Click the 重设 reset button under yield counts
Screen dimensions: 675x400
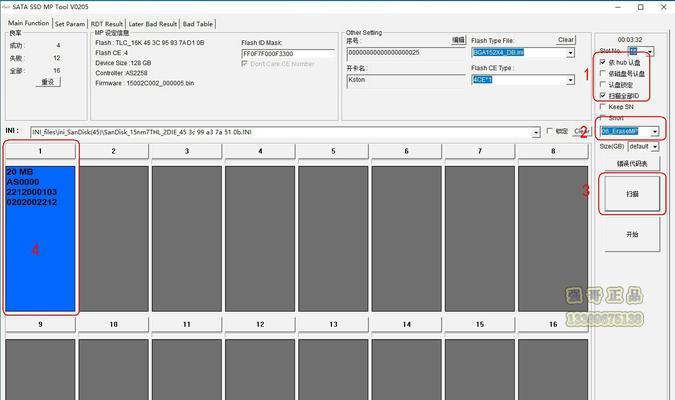48,82
